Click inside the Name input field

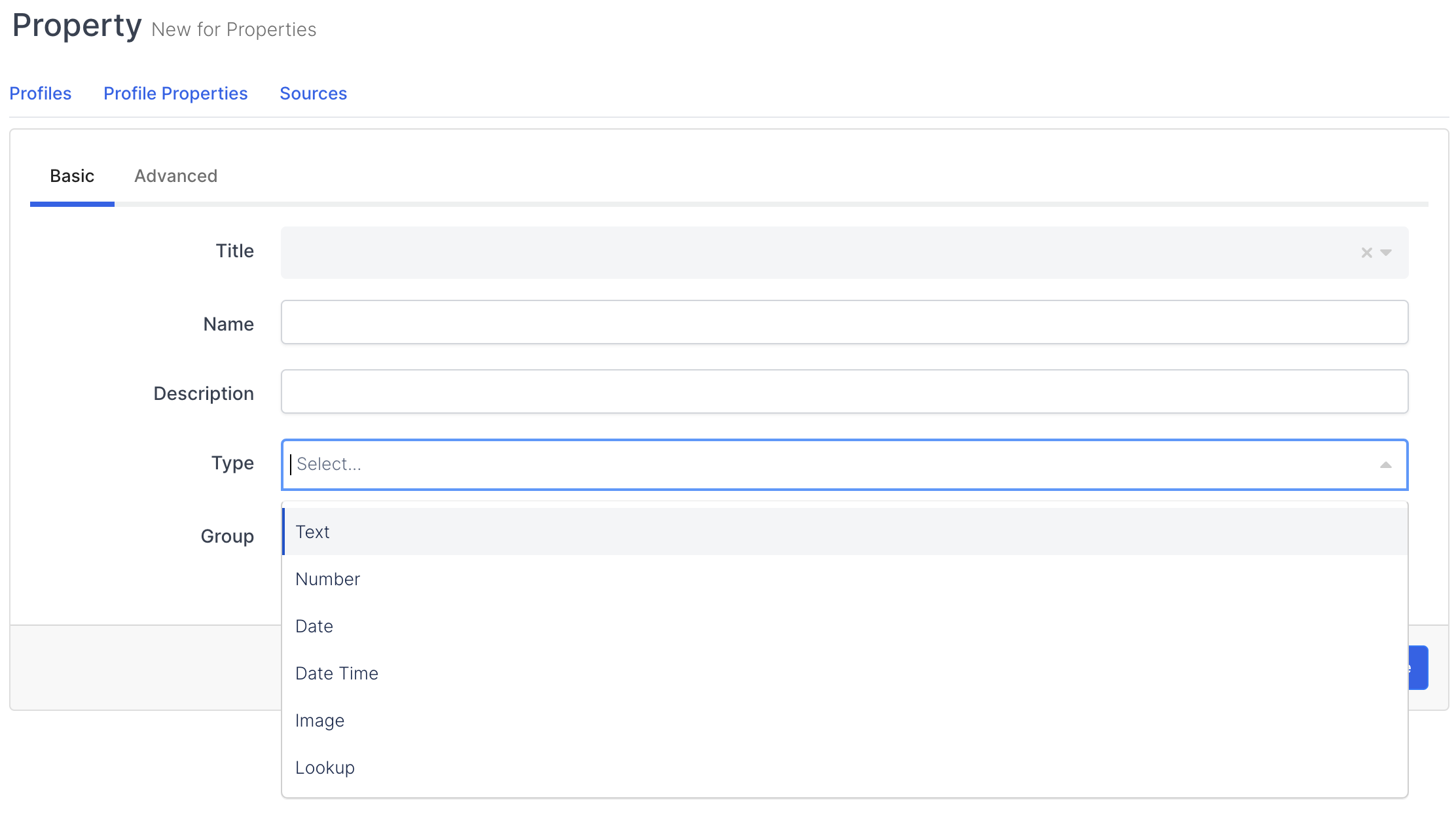coord(845,322)
